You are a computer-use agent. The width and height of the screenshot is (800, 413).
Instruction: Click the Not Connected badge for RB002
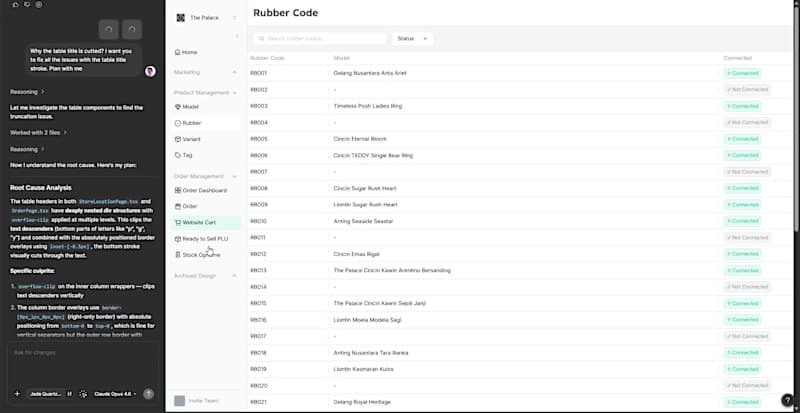747,90
